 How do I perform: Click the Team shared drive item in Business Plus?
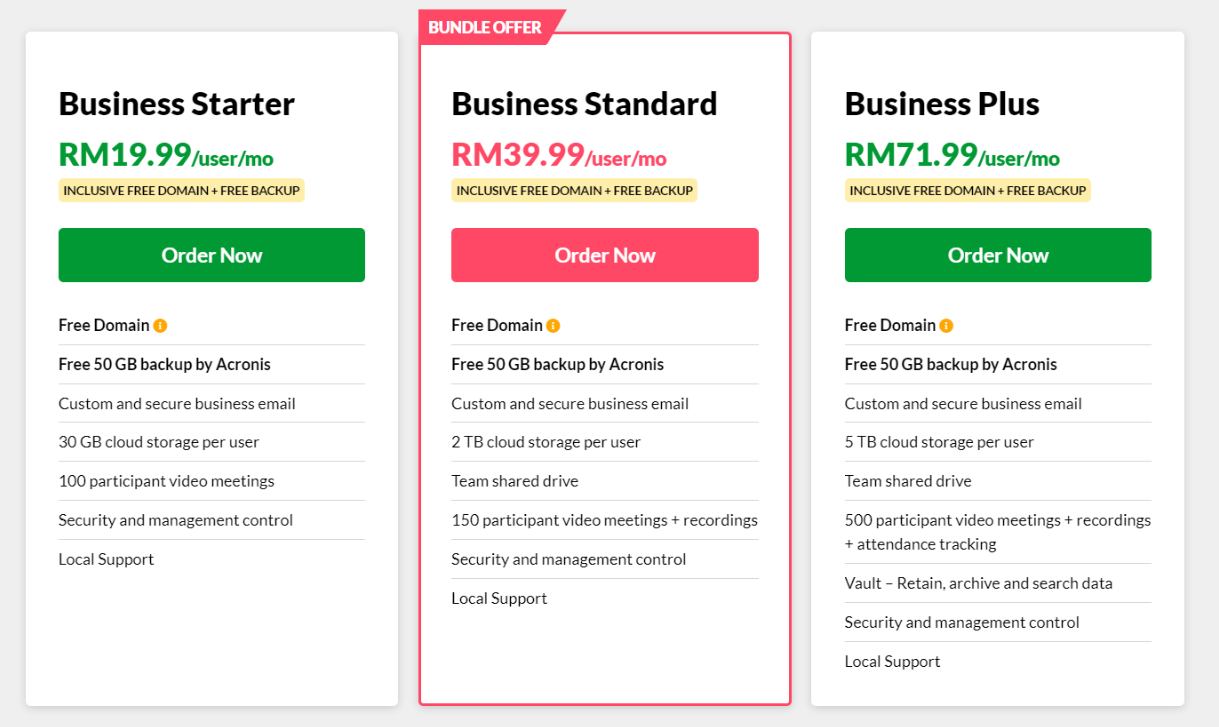[908, 481]
